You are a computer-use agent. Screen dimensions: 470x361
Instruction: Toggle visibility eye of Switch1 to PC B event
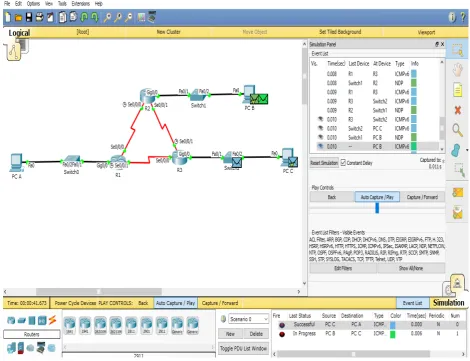320,137
